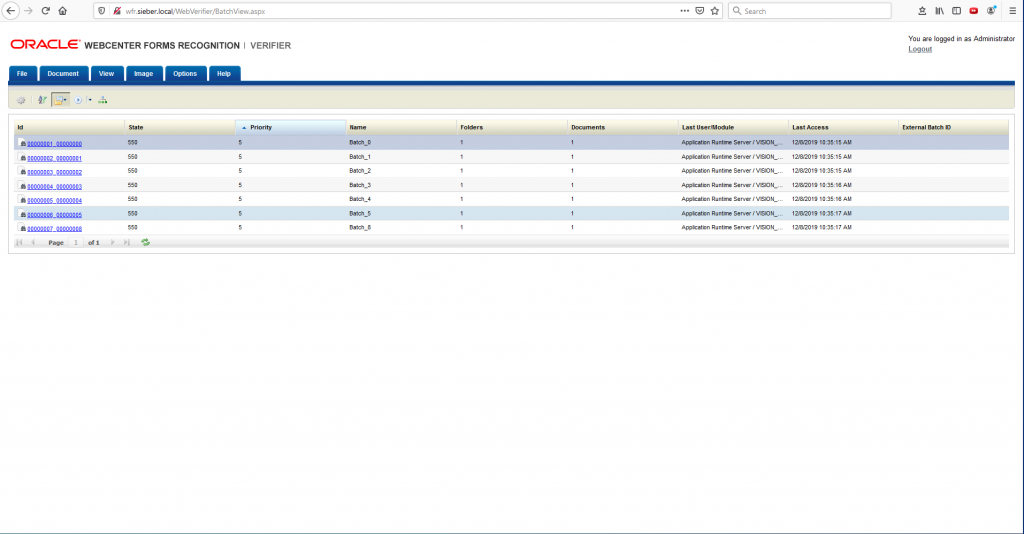Click the green hierarchy tree toolbar icon
Viewport: 1024px width, 534px height.
point(103,100)
